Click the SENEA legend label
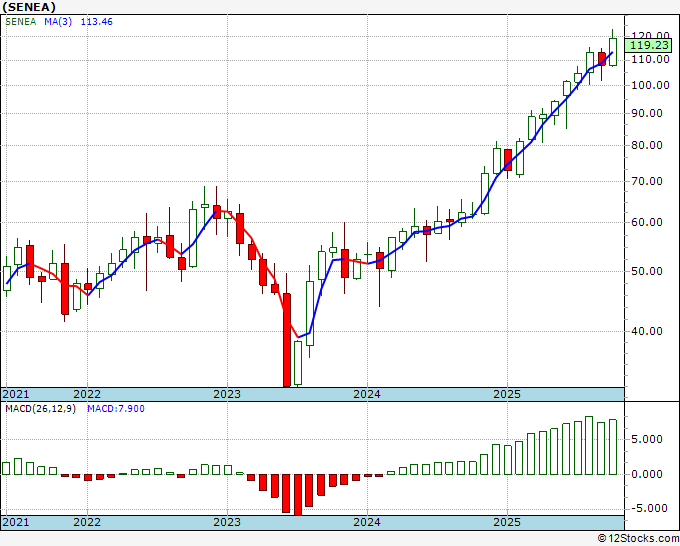The height and width of the screenshot is (546, 680). 21,22
